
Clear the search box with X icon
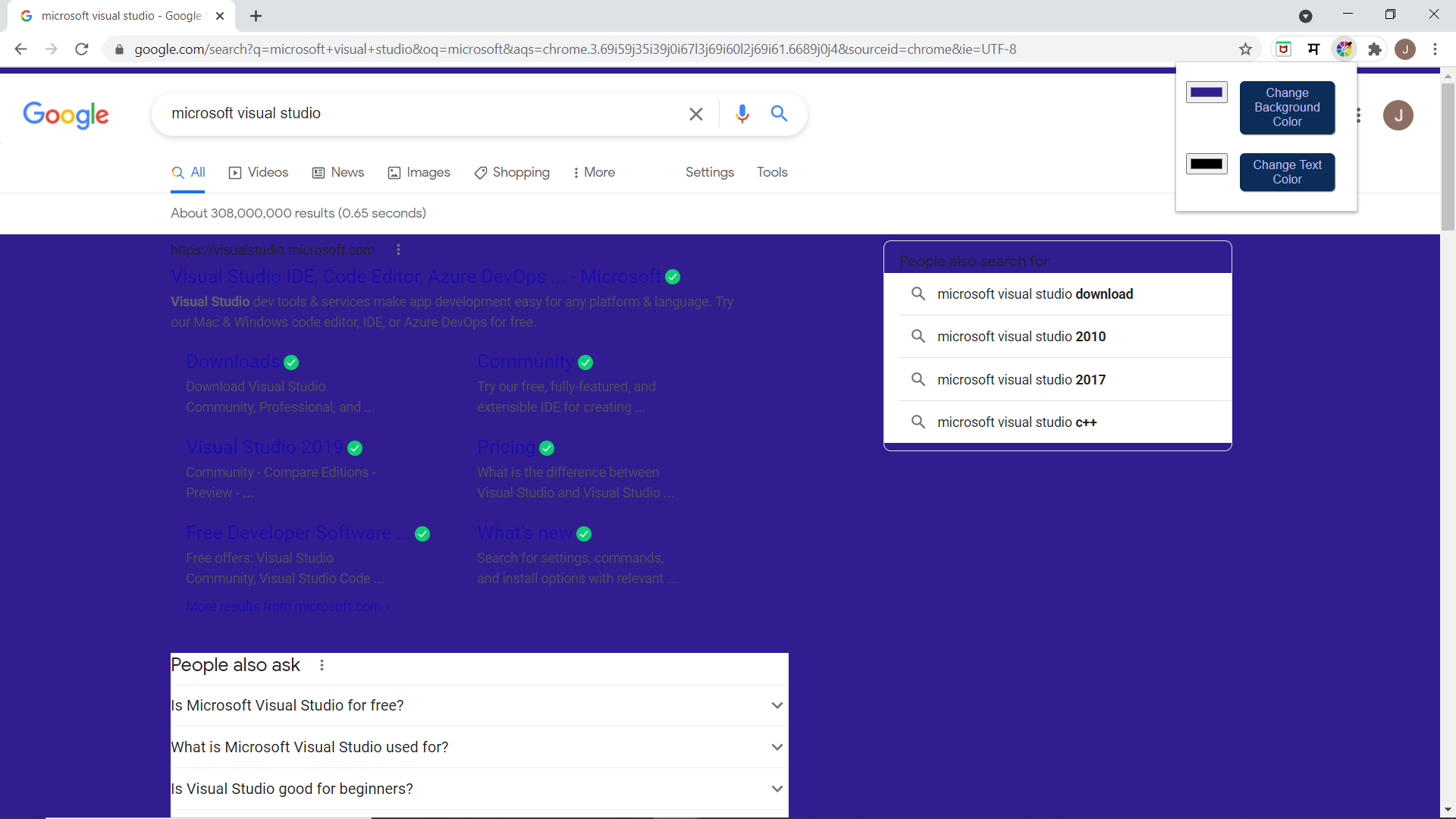tap(695, 114)
